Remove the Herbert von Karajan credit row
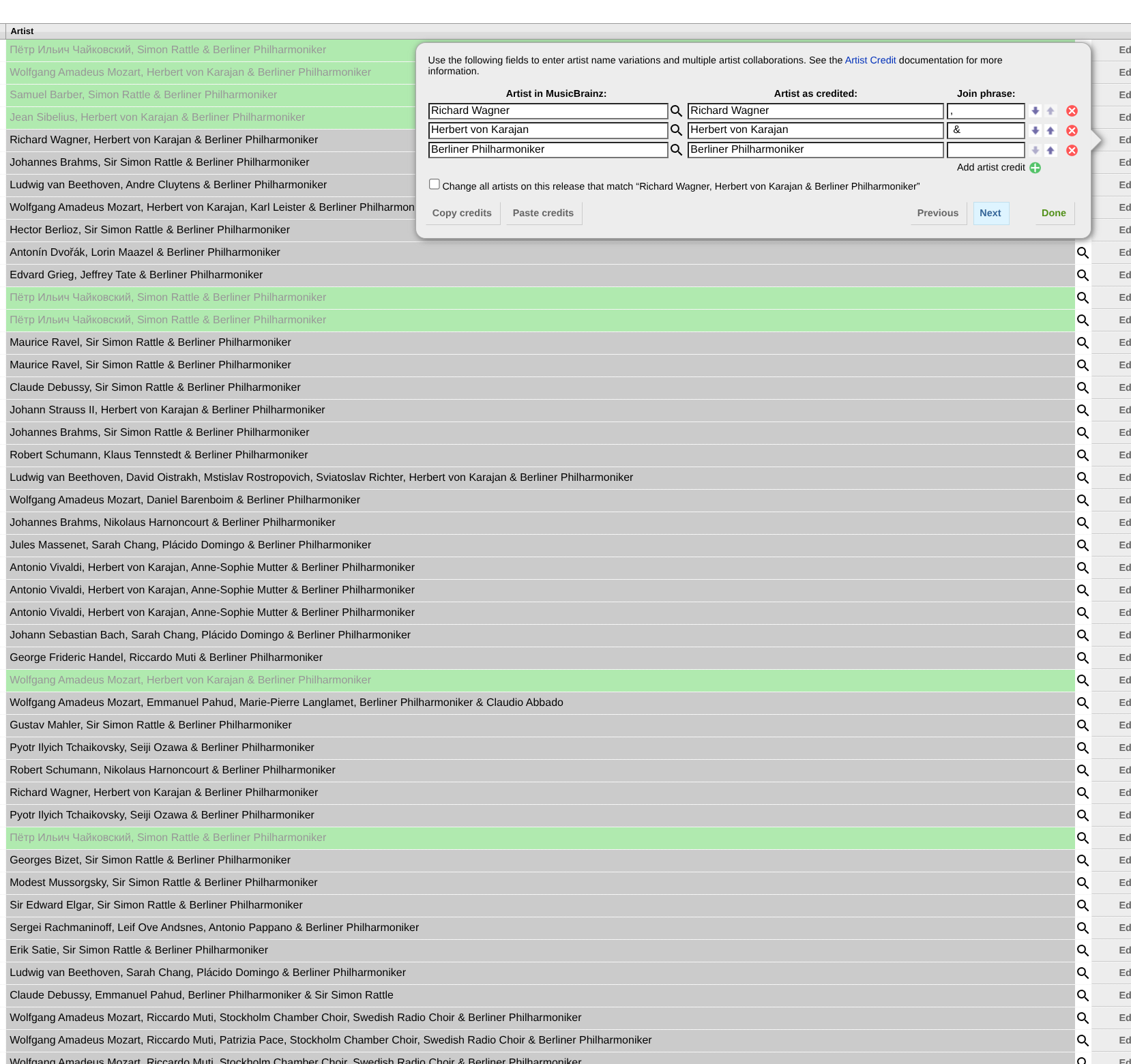The width and height of the screenshot is (1131, 1064). coord(1072,131)
